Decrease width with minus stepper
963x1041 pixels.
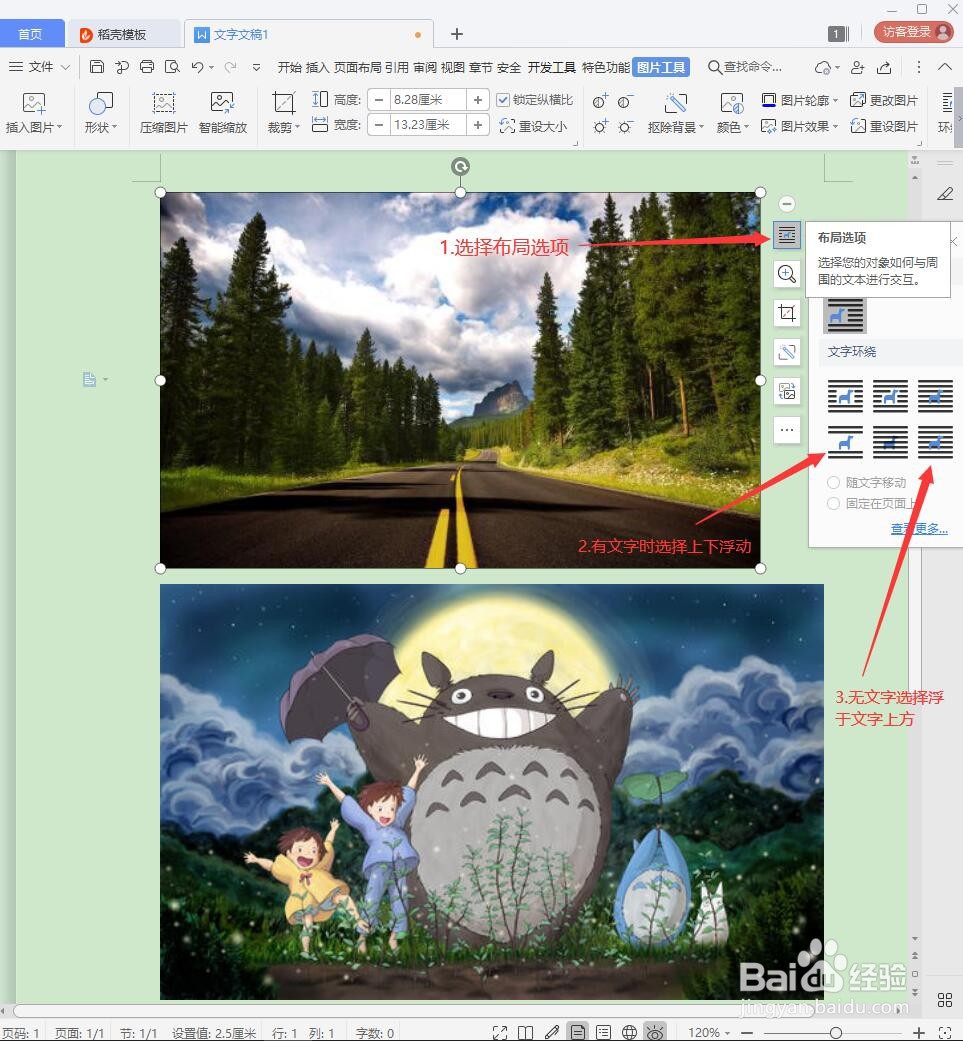click(x=378, y=125)
